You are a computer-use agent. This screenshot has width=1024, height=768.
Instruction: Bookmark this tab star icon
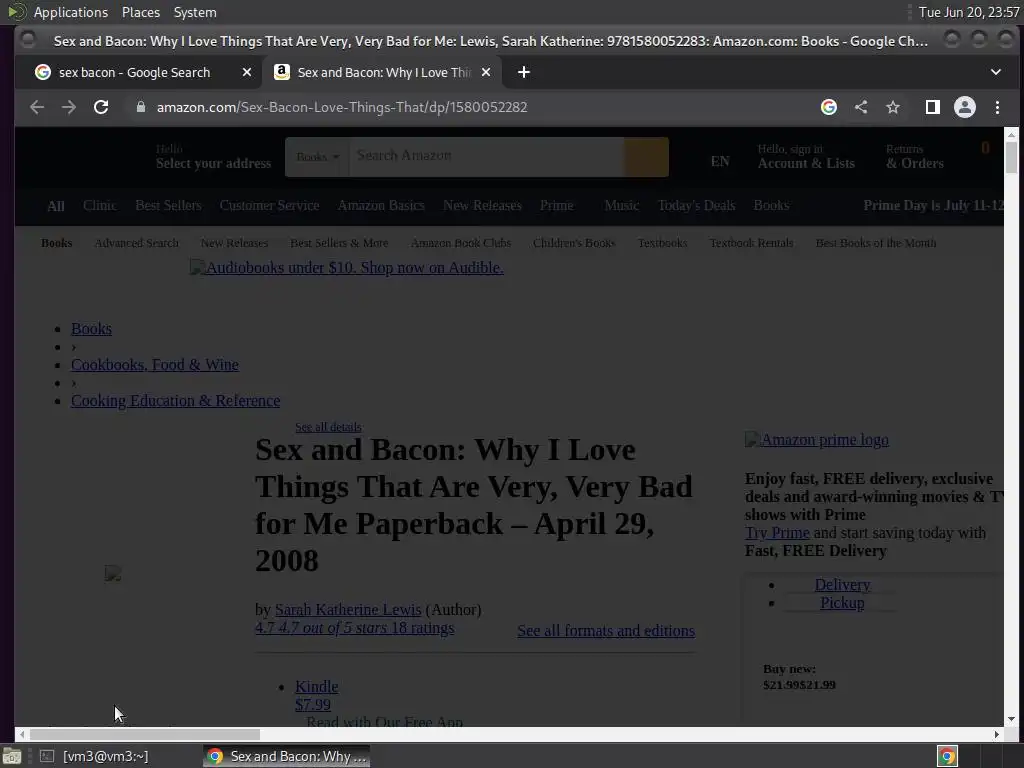(893, 107)
